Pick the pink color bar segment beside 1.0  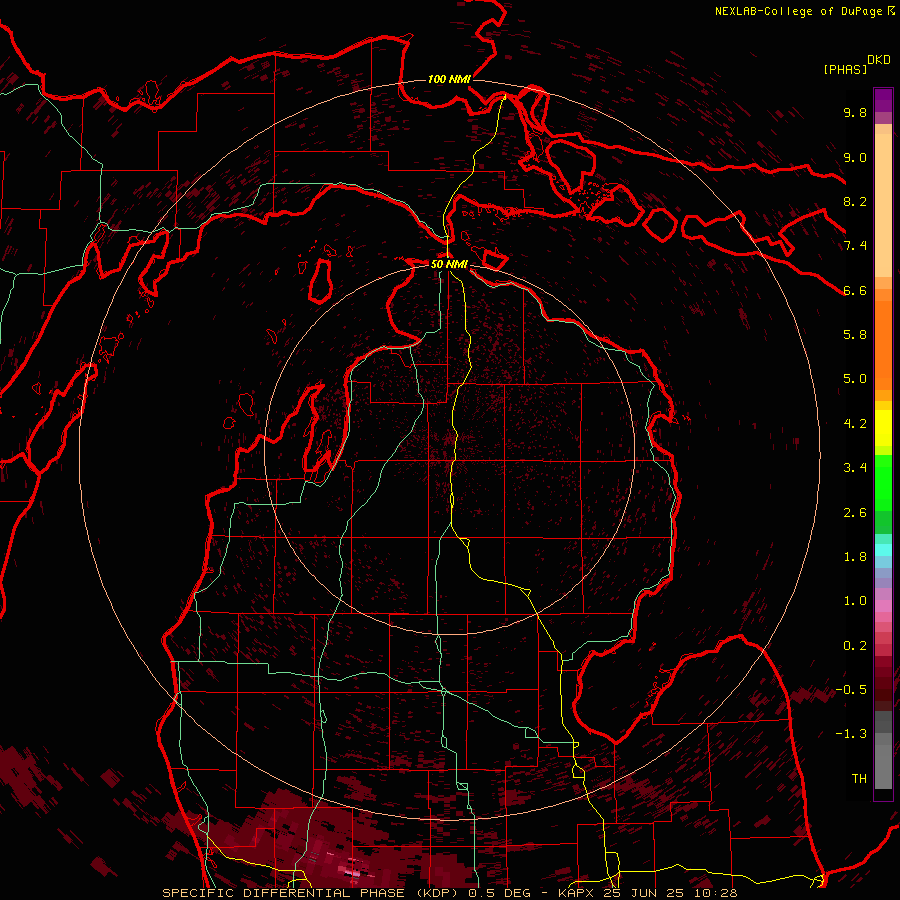pyautogui.click(x=883, y=606)
